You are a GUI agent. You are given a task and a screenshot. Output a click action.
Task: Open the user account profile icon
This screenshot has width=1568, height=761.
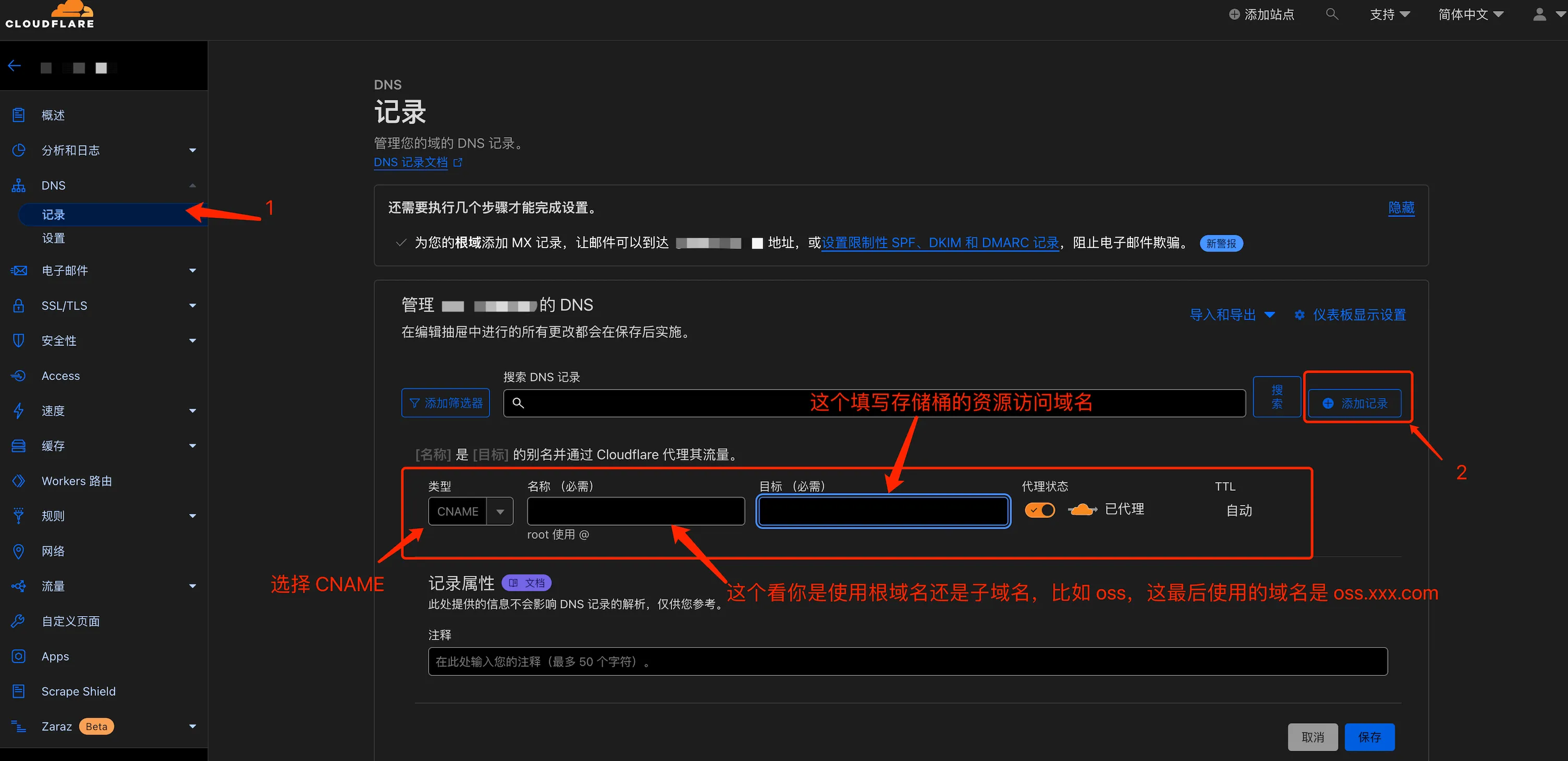coord(1539,14)
